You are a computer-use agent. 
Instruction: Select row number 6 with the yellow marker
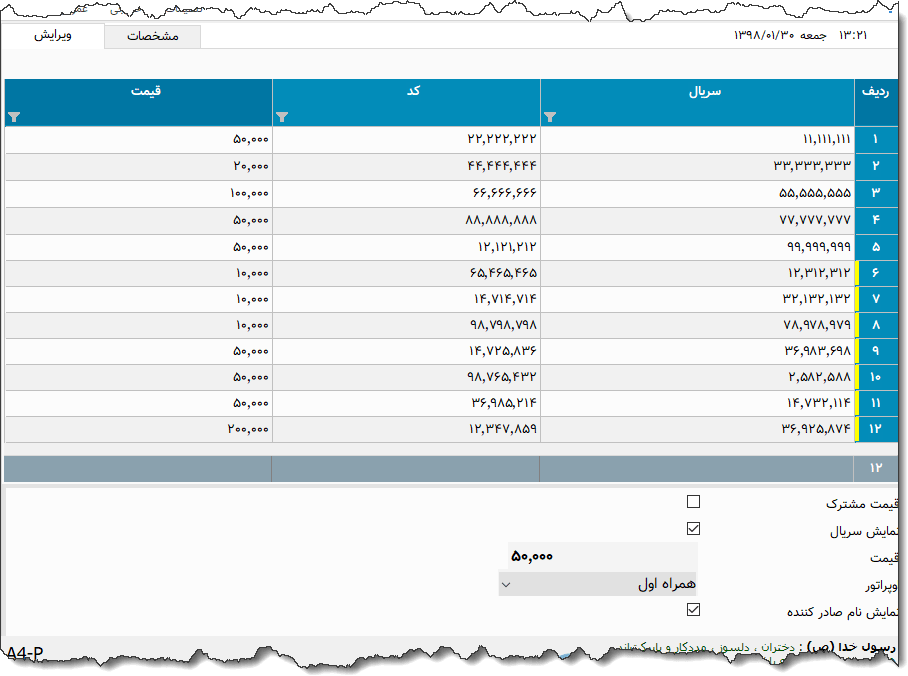(x=875, y=273)
